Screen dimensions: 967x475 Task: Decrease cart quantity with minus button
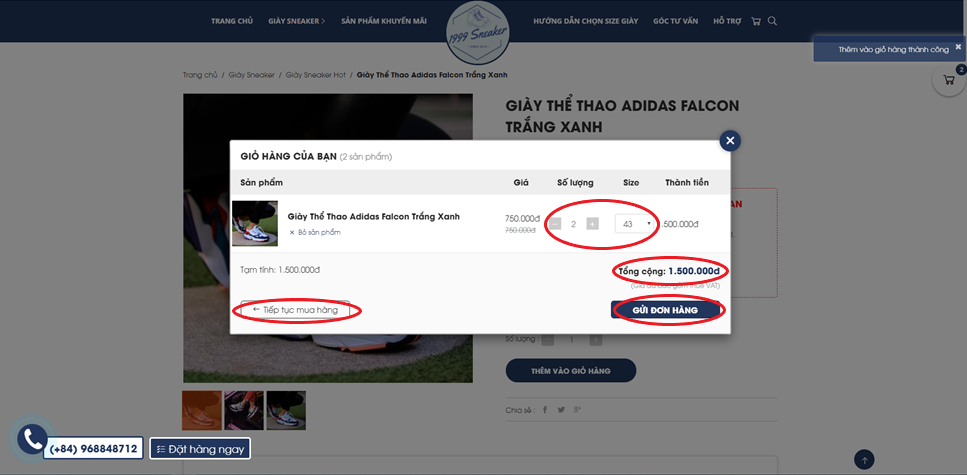pos(555,224)
